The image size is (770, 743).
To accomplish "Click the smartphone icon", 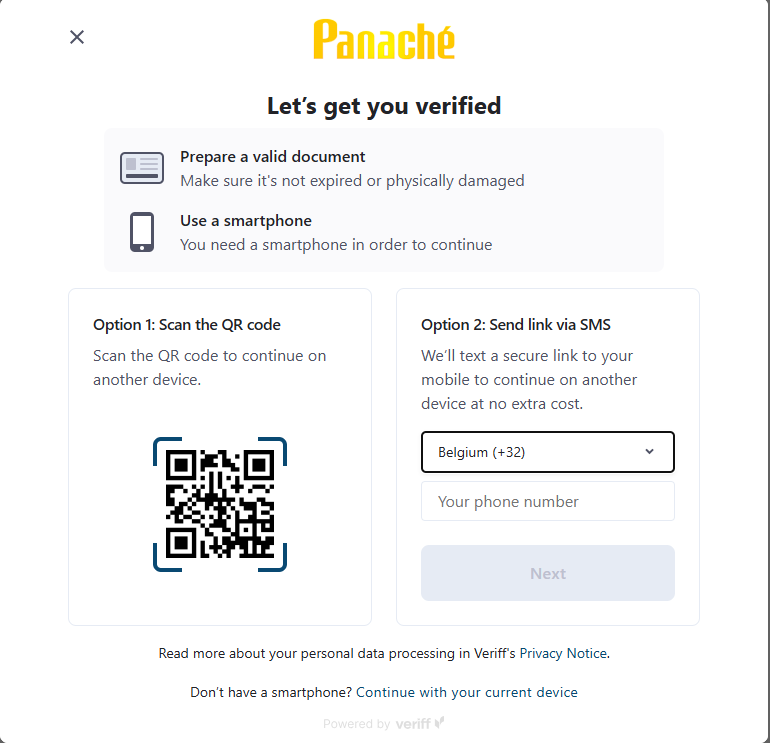I will (x=142, y=232).
